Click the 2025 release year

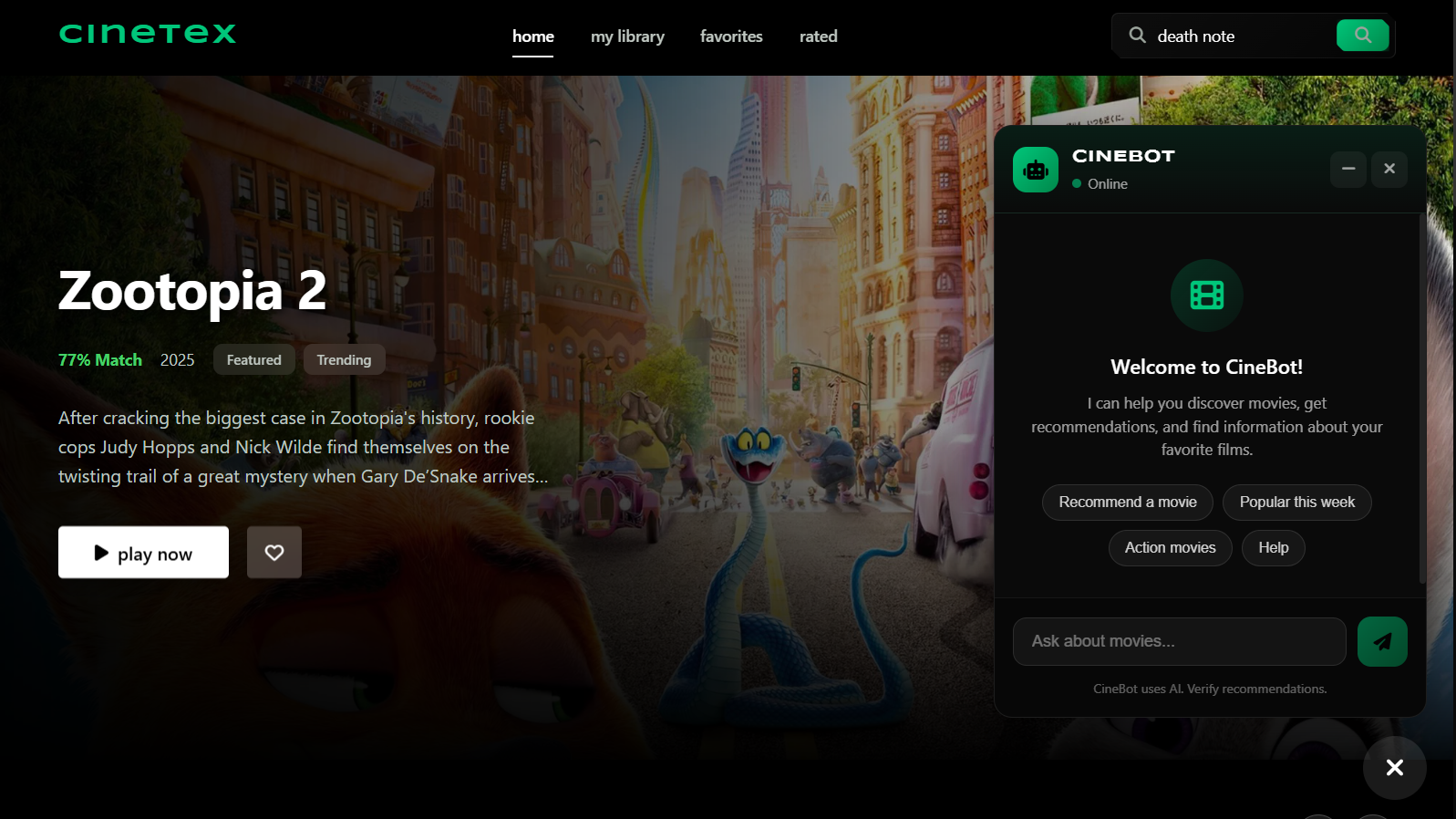tap(178, 360)
